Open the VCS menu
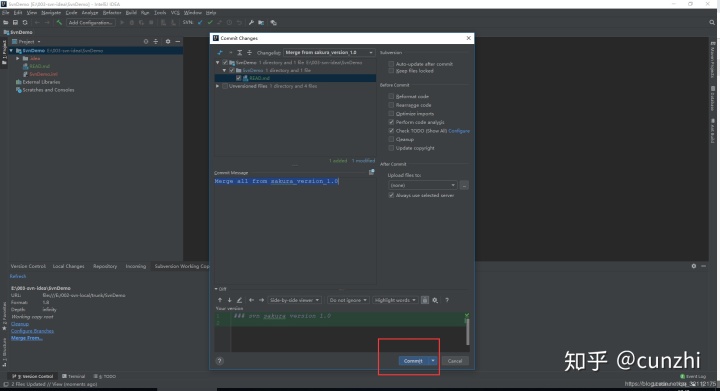The image size is (720, 391). coord(175,13)
